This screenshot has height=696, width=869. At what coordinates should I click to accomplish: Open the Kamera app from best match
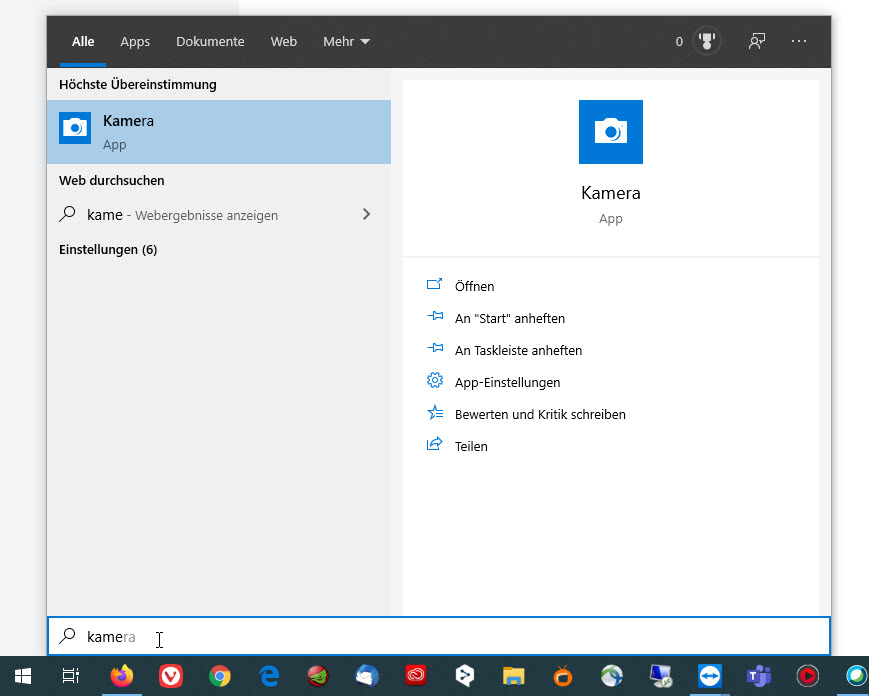pyautogui.click(x=218, y=132)
